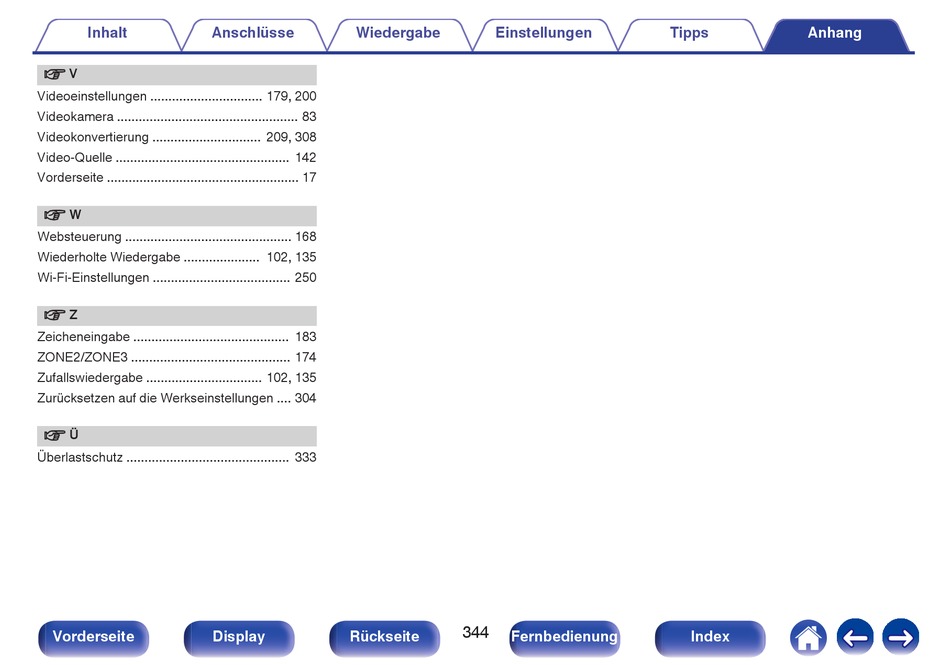Click the Wi-Fi-Einstellungen entry text
This screenshot has height=665, width=950.
pos(93,278)
